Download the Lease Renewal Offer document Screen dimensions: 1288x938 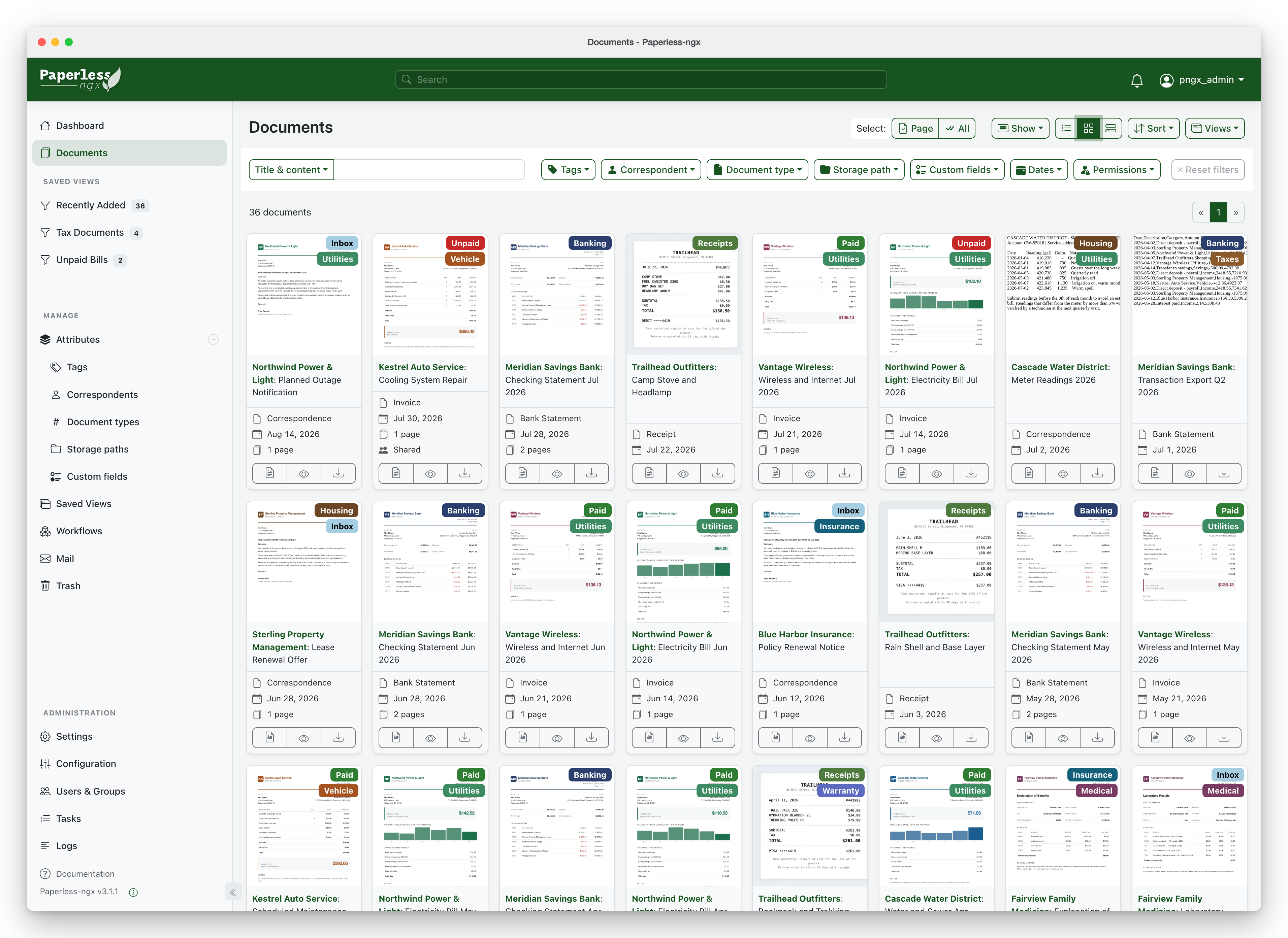pos(338,738)
